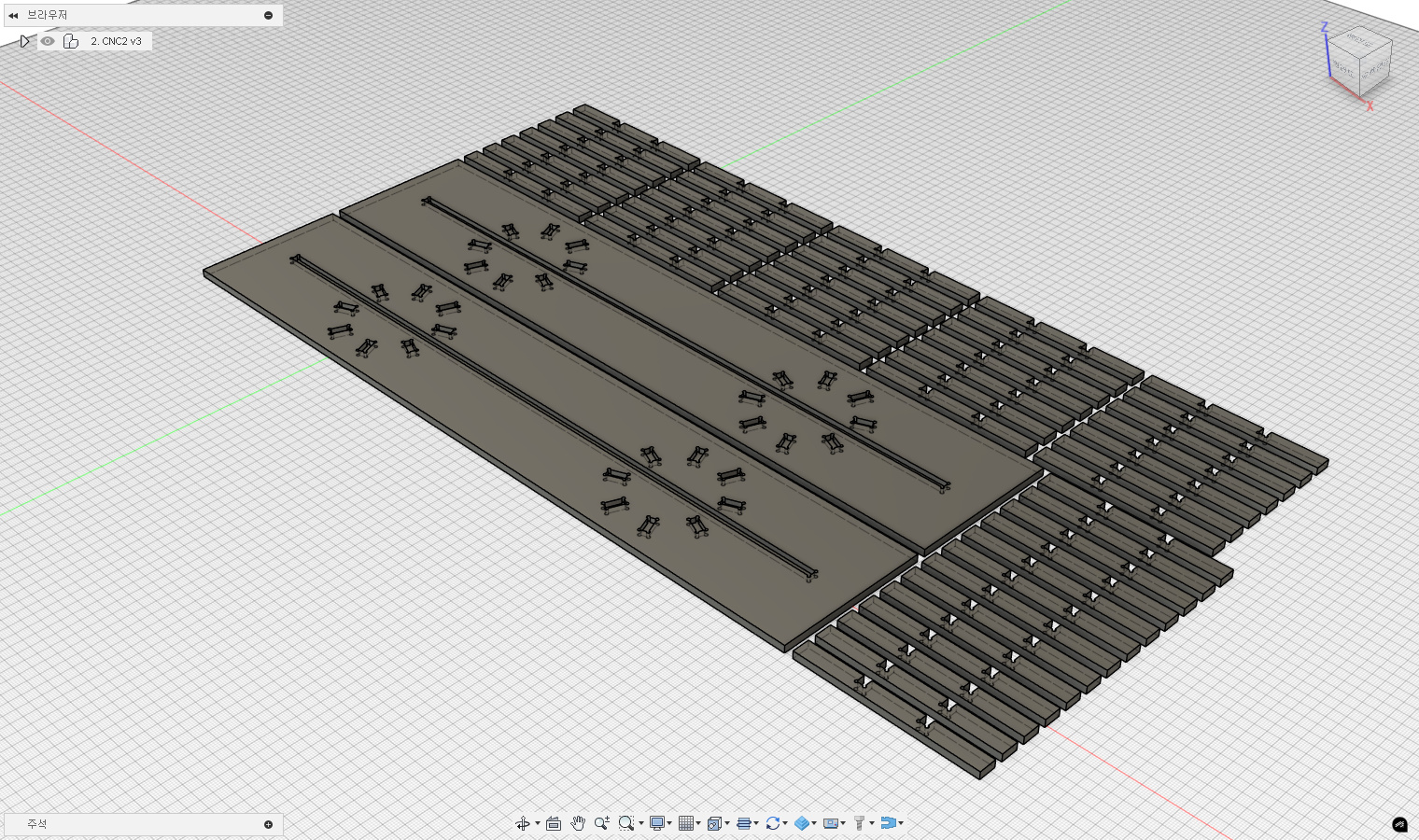The height and width of the screenshot is (840, 1419).
Task: Collapse the 브라우저 panel with minus button
Action: 269,15
